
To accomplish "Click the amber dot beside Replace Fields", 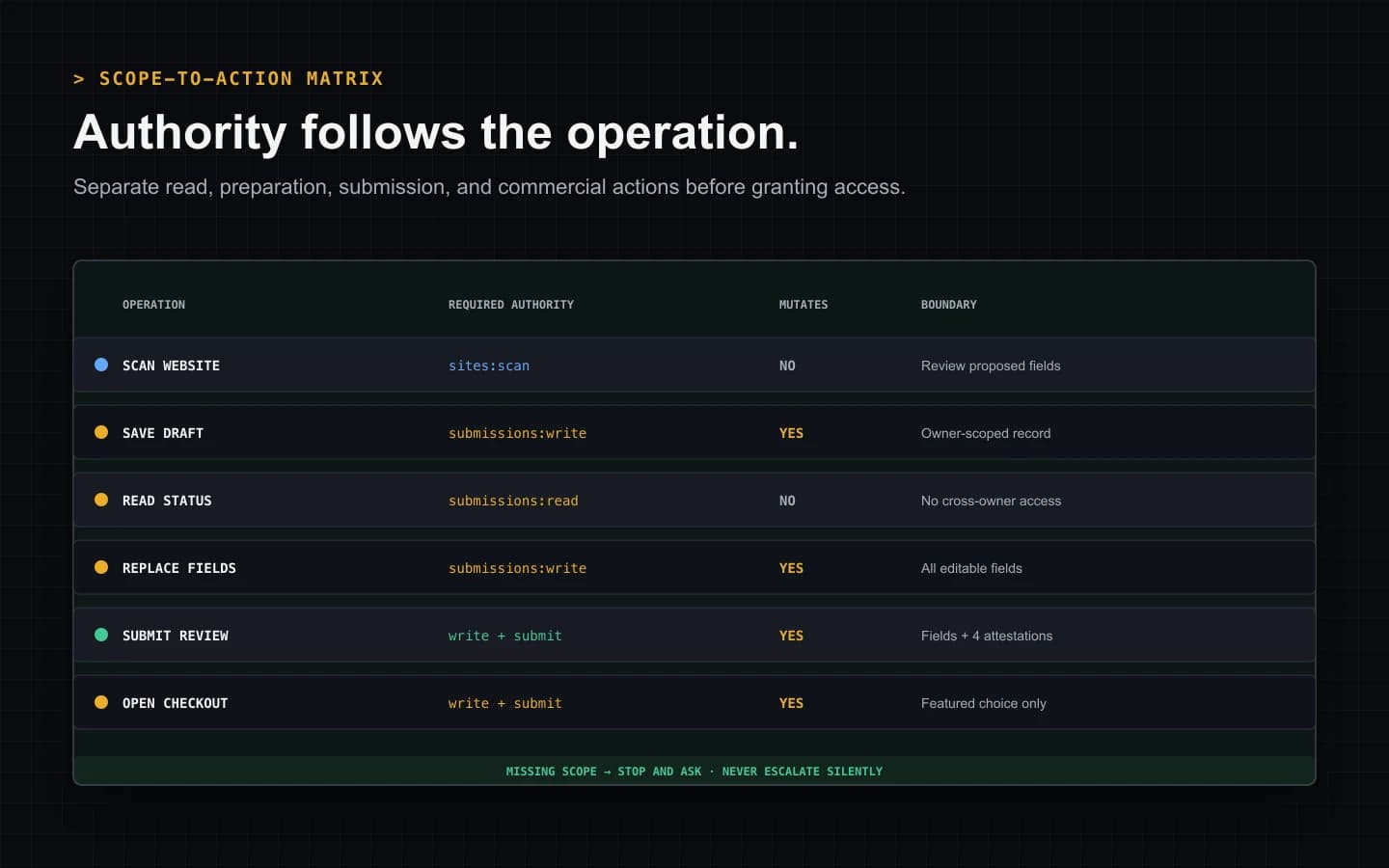I will (101, 567).
